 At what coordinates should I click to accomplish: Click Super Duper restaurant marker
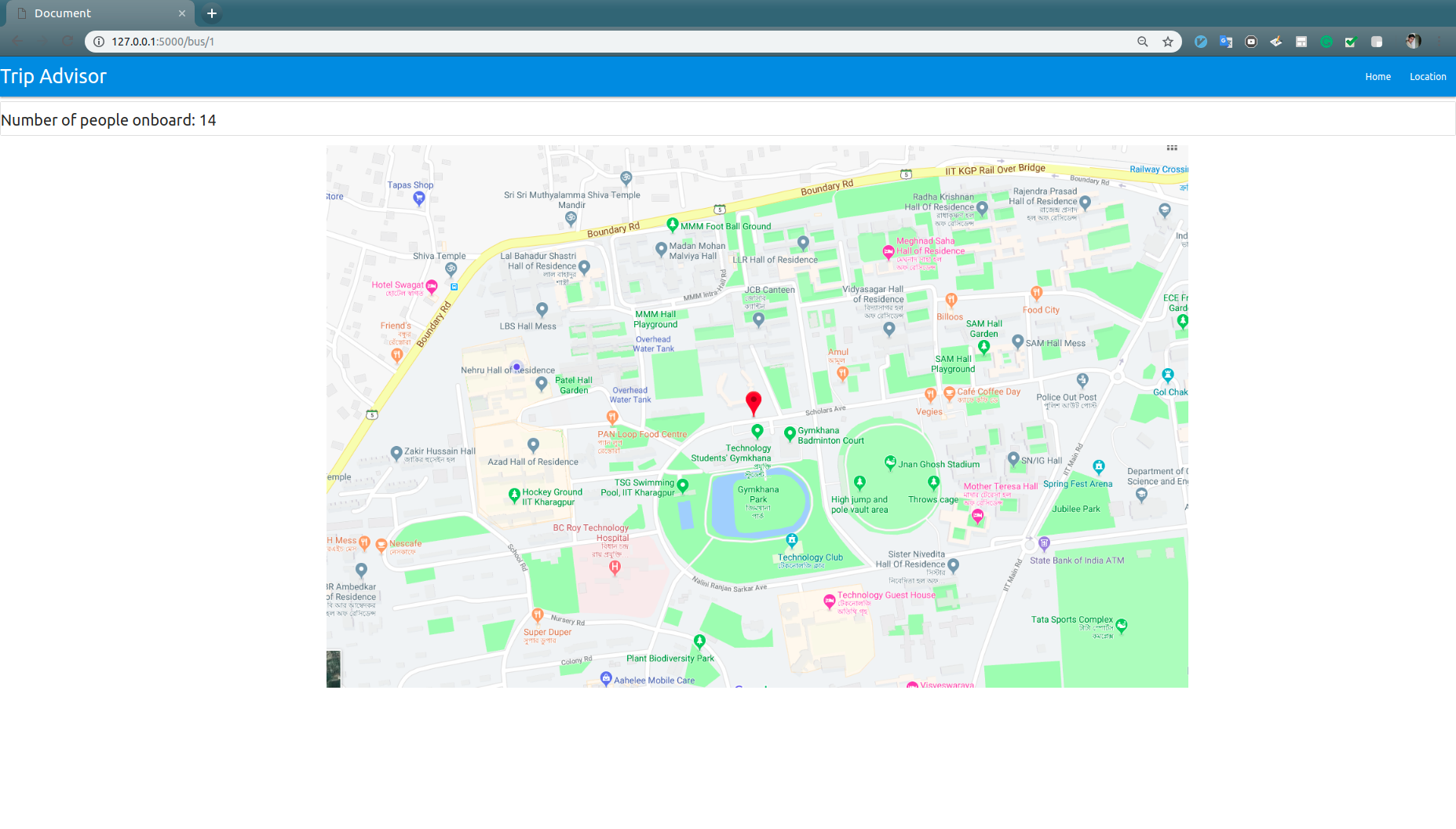coord(538,615)
